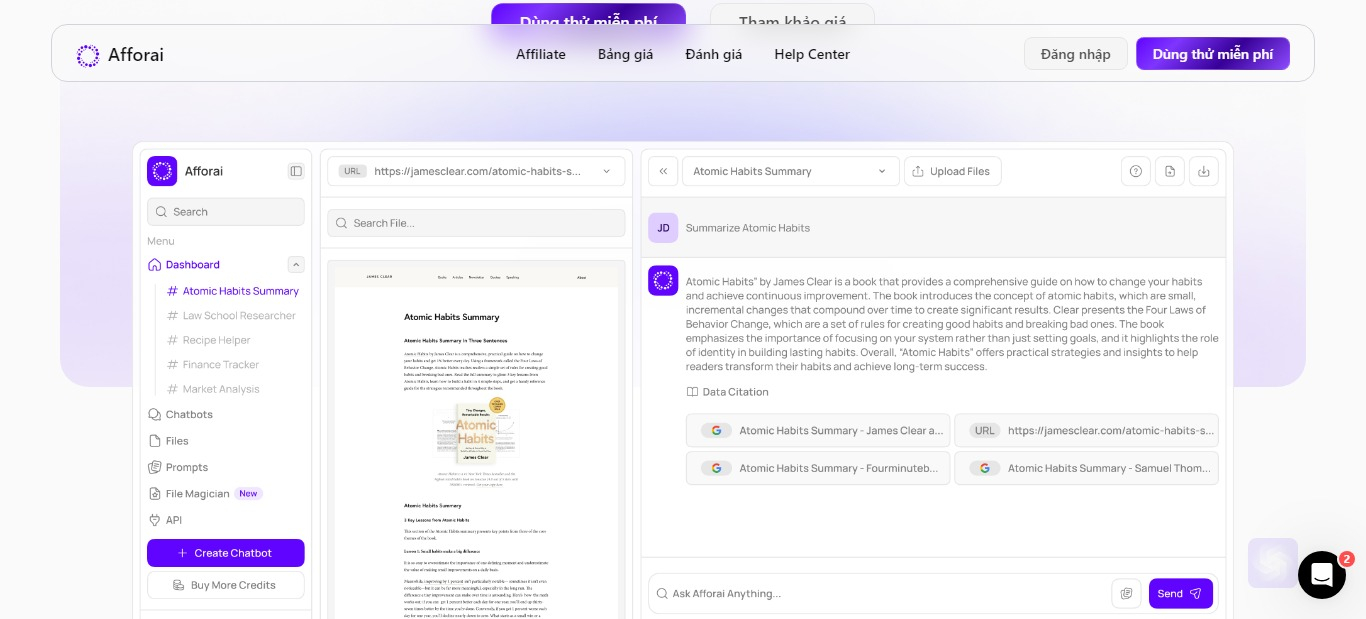Open API in the sidebar menu
The image size is (1366, 619).
pos(165,520)
